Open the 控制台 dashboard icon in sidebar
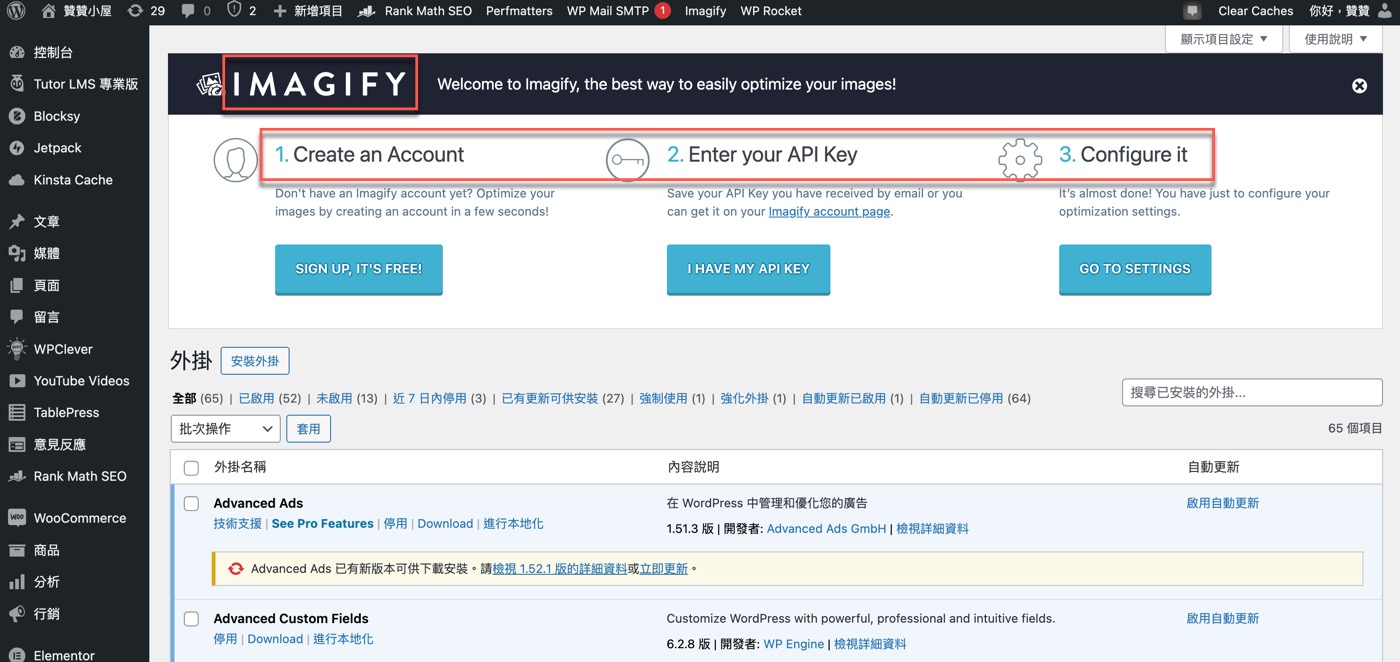The image size is (1400, 662). click(17, 52)
